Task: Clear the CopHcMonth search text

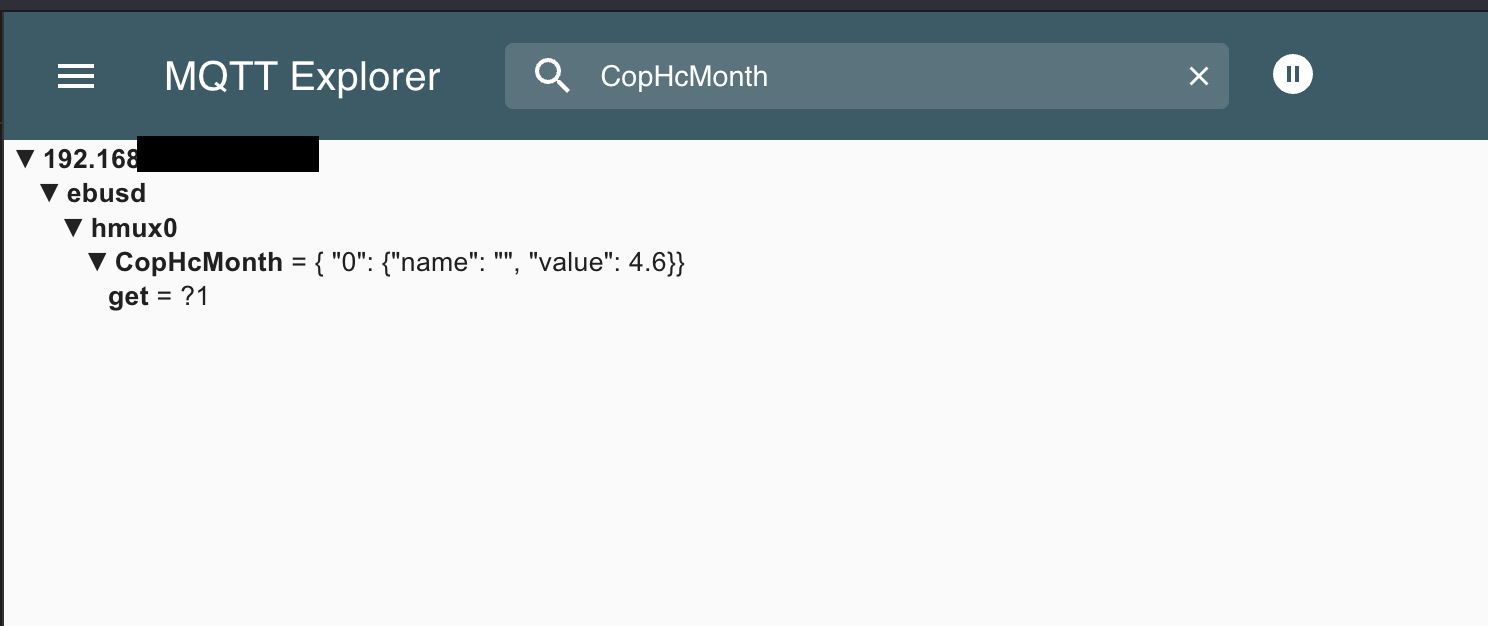Action: click(x=1198, y=76)
